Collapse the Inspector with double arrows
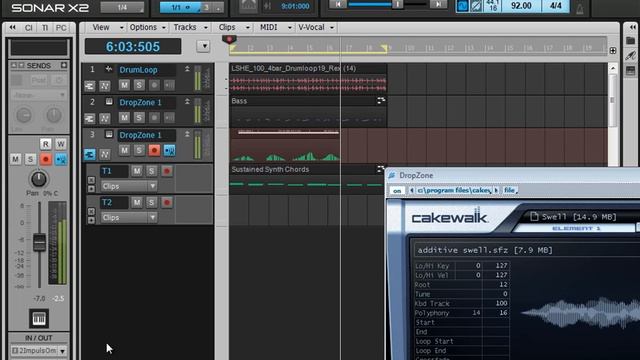 [x=13, y=27]
